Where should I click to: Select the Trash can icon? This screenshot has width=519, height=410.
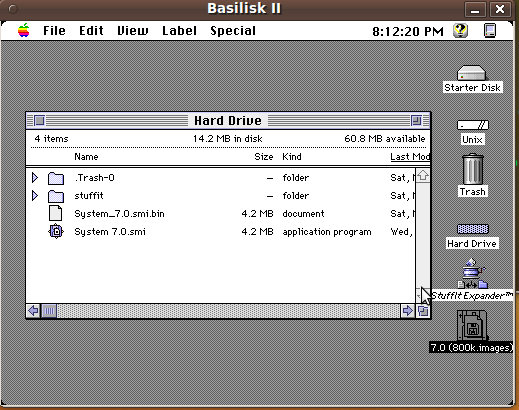pos(473,169)
